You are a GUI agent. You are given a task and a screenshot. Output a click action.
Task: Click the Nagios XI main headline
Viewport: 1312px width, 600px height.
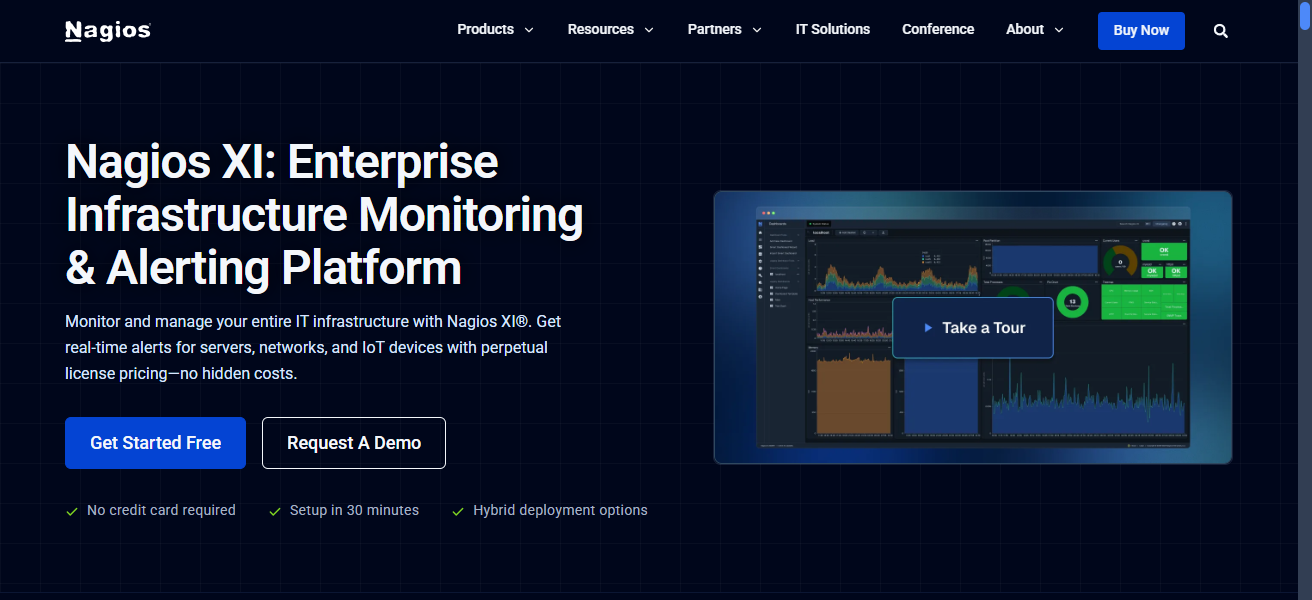point(324,215)
